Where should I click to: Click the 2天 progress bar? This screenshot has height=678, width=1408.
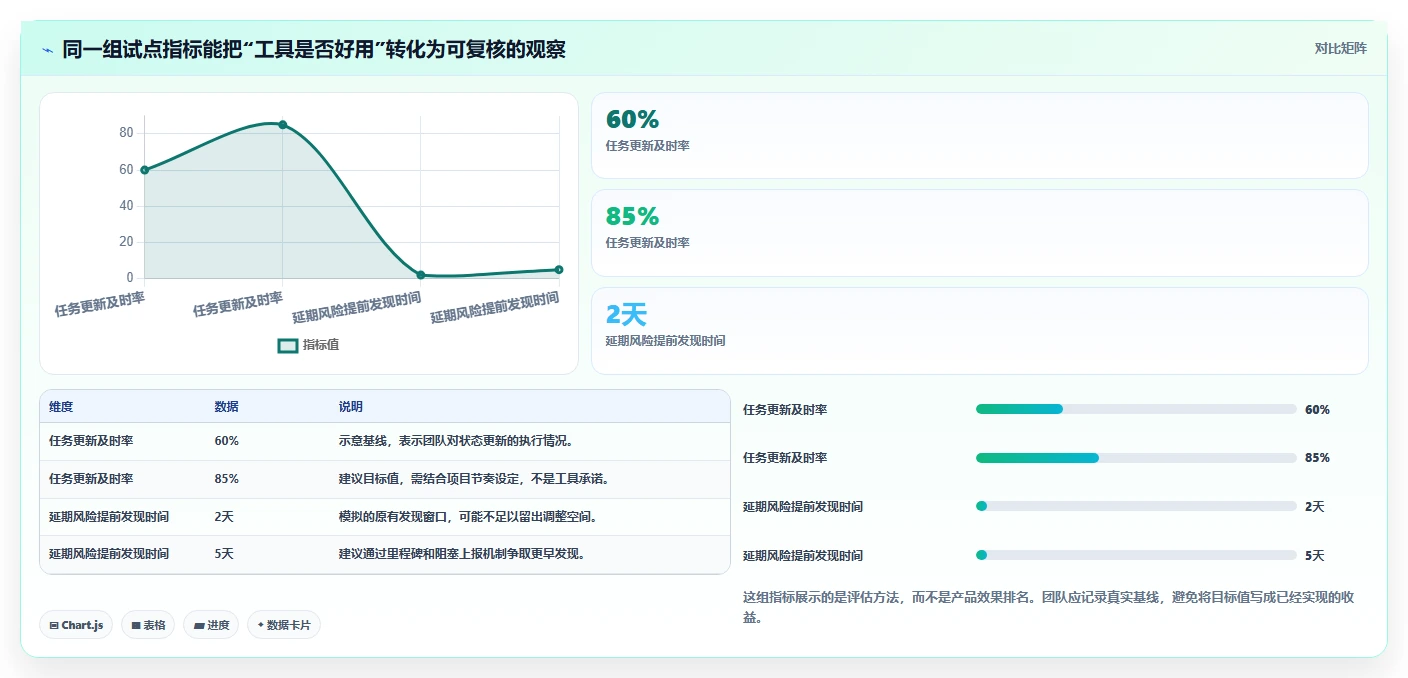(x=1136, y=506)
